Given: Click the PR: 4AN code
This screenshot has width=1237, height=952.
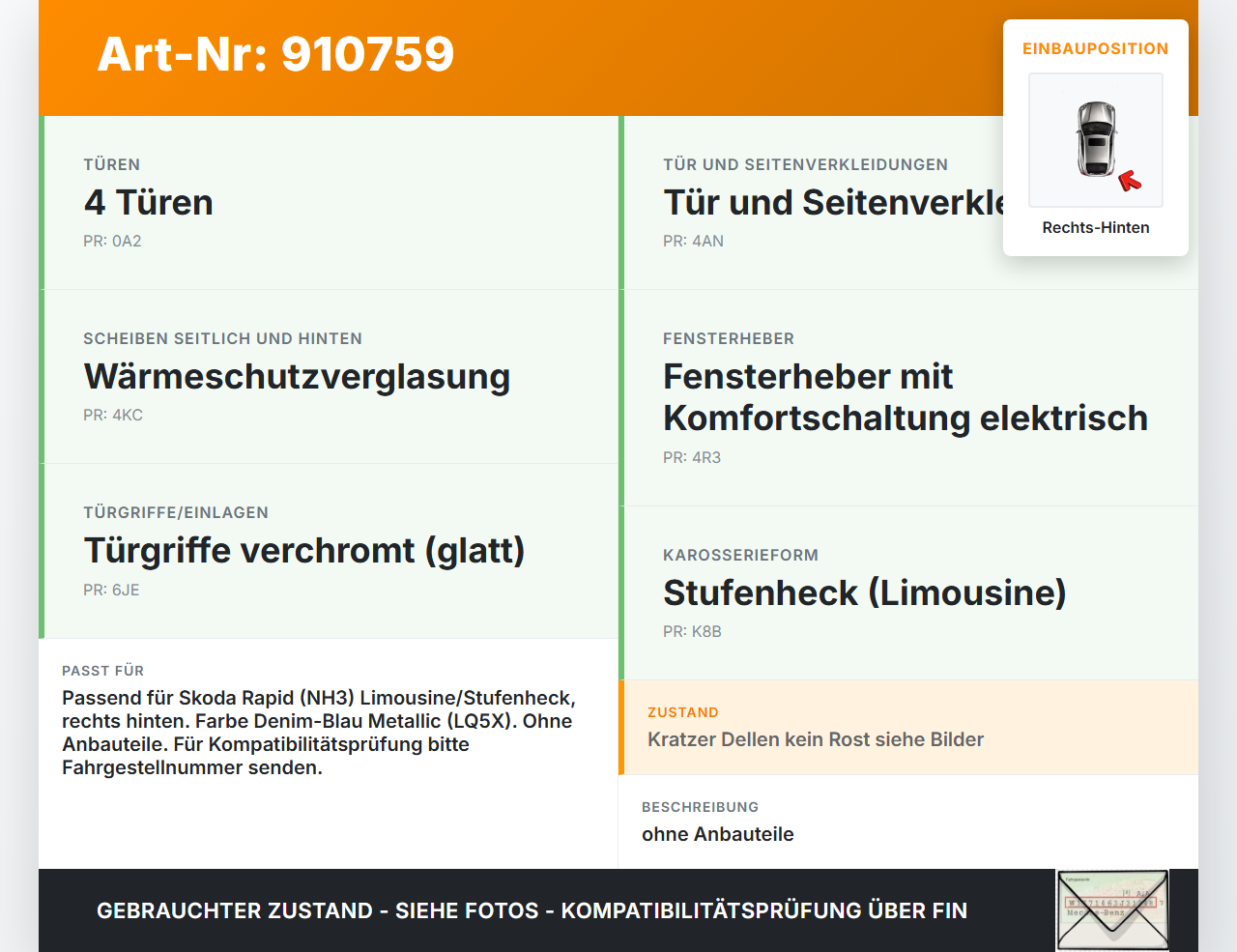Looking at the screenshot, I should click(693, 241).
